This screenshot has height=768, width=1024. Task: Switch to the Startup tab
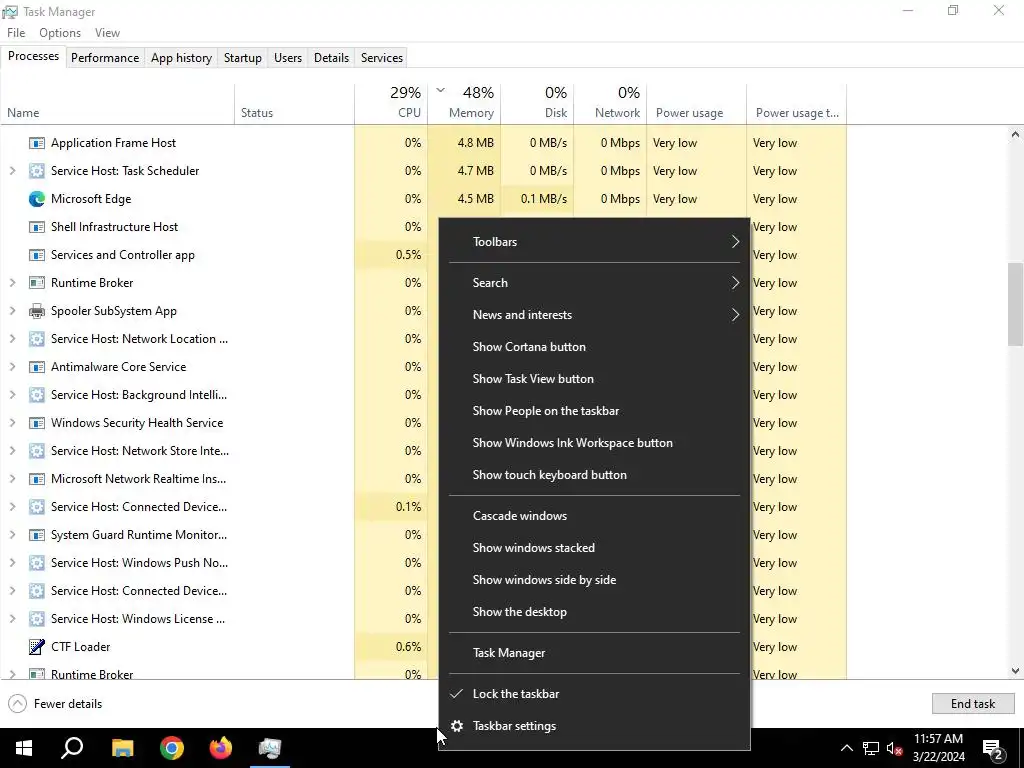tap(243, 58)
